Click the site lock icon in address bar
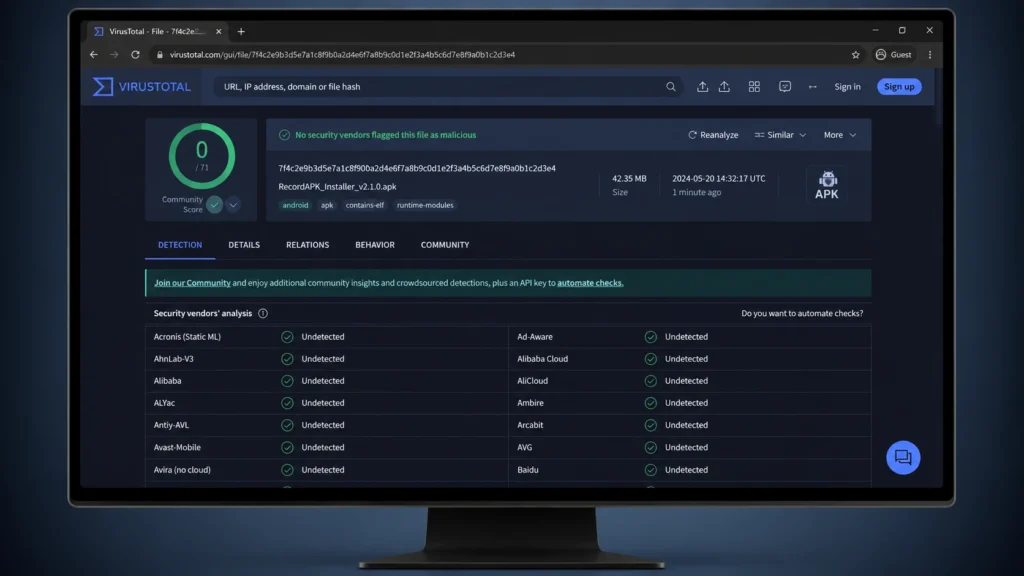Viewport: 1024px width, 576px height. click(x=159, y=55)
